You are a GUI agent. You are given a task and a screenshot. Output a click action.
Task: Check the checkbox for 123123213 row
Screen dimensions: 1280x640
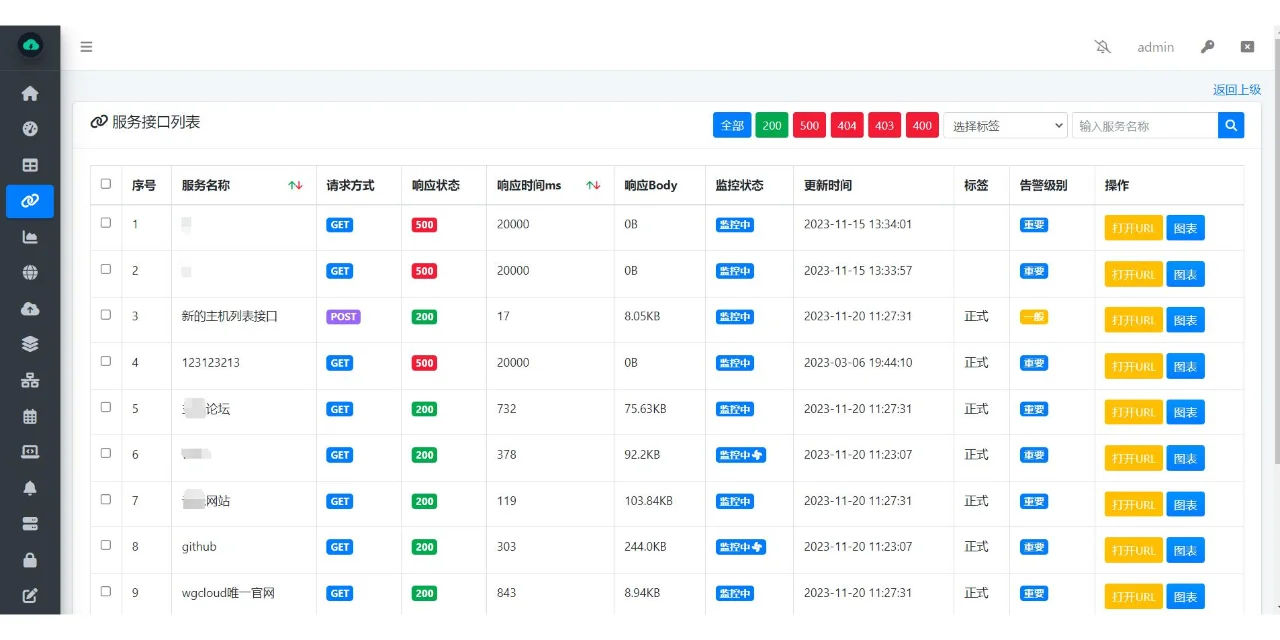[106, 361]
